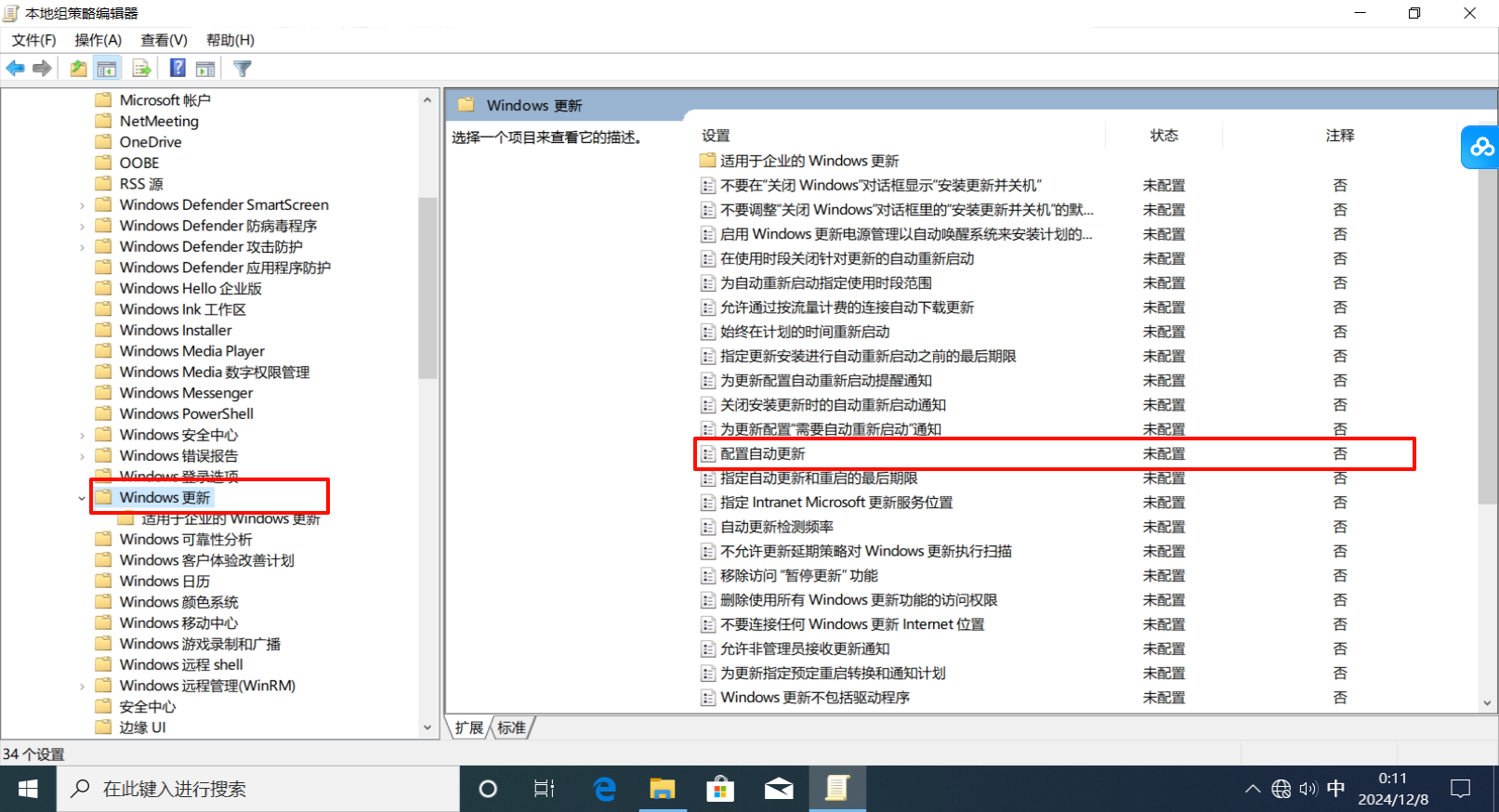Click the volume speaker tray icon

pos(1308,789)
